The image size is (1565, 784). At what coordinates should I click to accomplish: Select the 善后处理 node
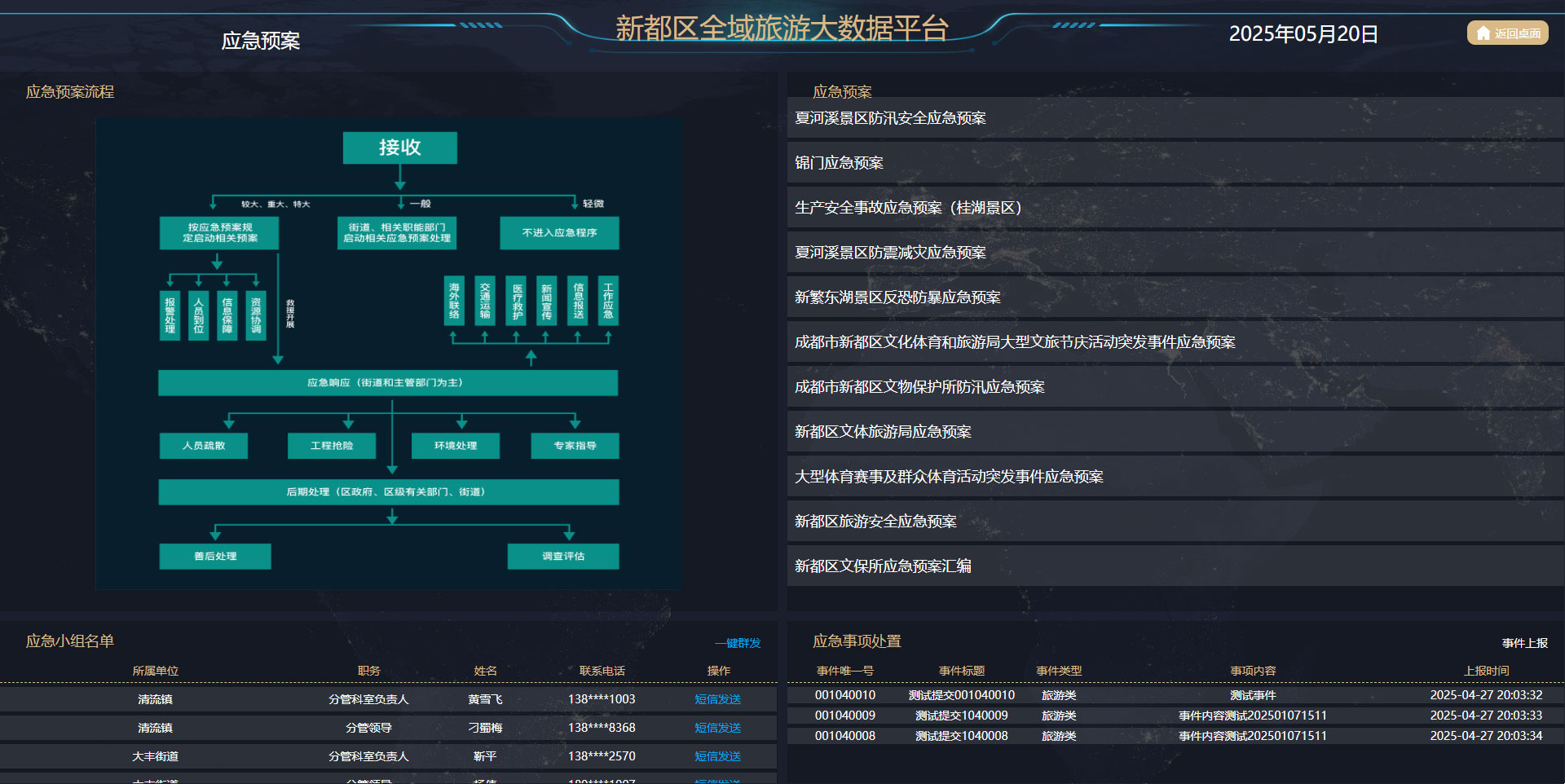[215, 556]
